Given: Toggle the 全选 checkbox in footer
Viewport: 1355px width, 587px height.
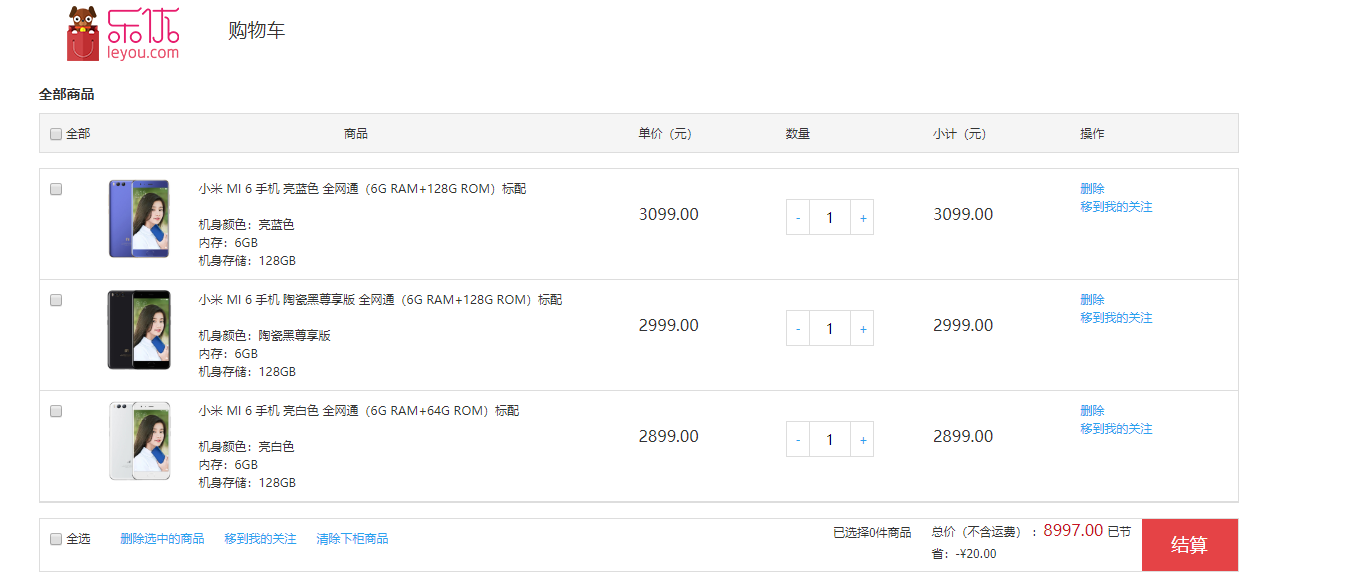Looking at the screenshot, I should (56, 539).
